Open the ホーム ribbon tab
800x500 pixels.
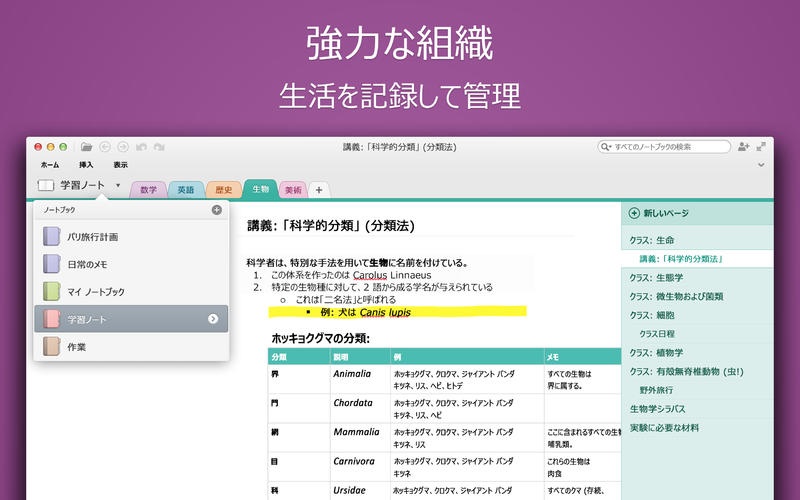click(50, 165)
